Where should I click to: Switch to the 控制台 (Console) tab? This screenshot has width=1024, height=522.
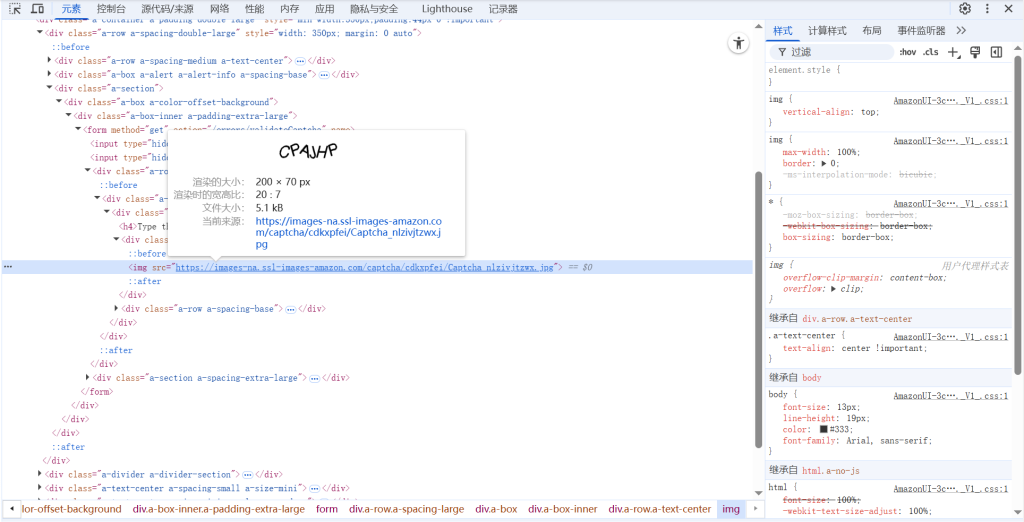(x=111, y=9)
